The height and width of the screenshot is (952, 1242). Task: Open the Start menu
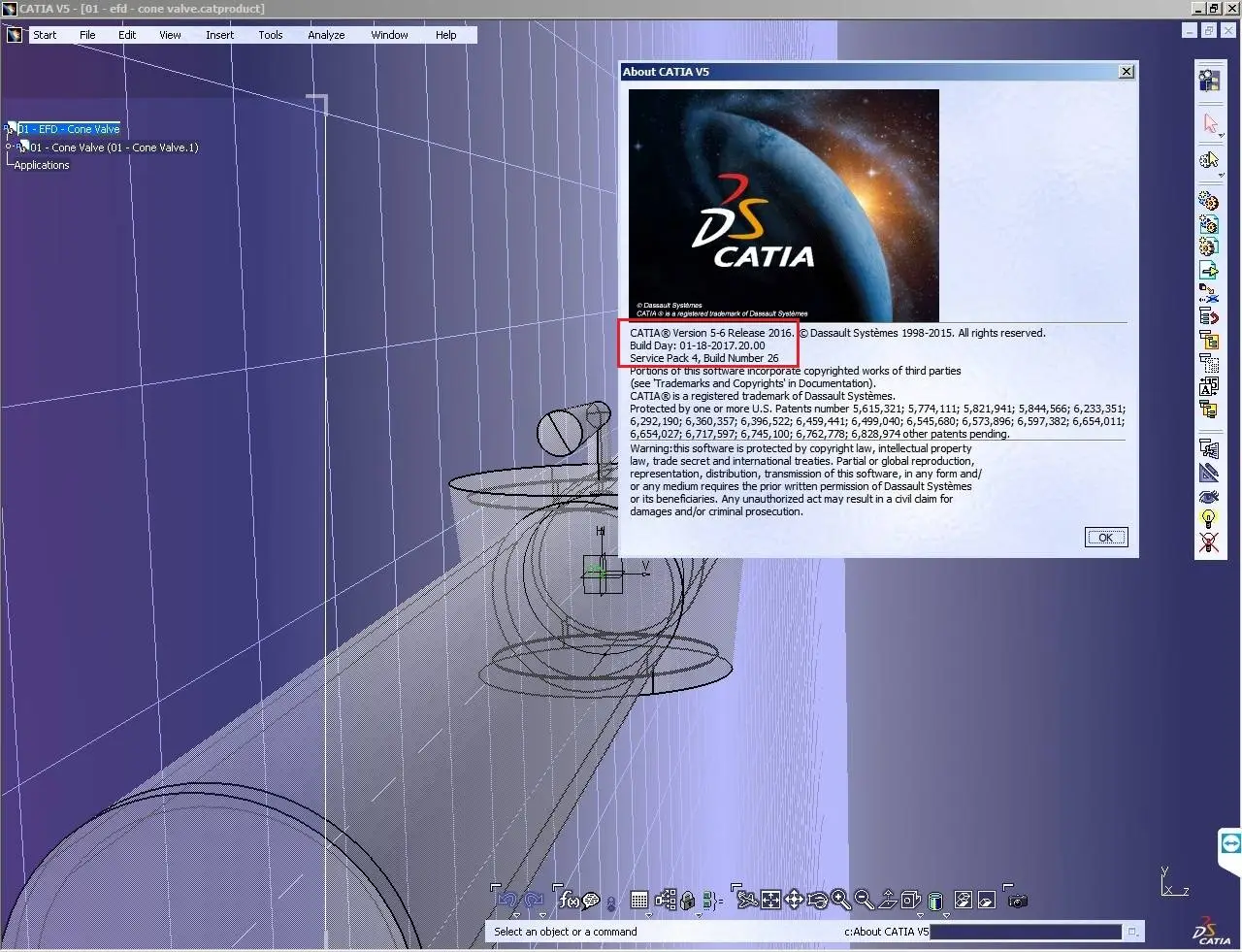45,35
